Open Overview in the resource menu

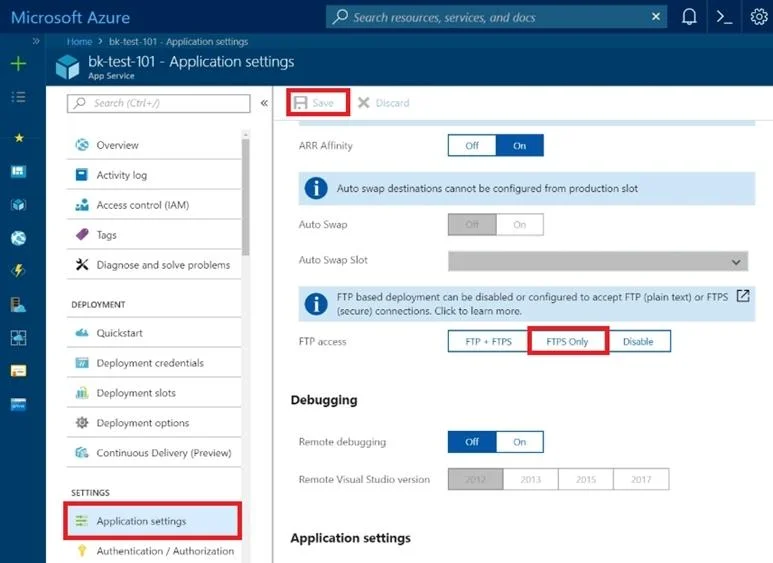click(154, 145)
